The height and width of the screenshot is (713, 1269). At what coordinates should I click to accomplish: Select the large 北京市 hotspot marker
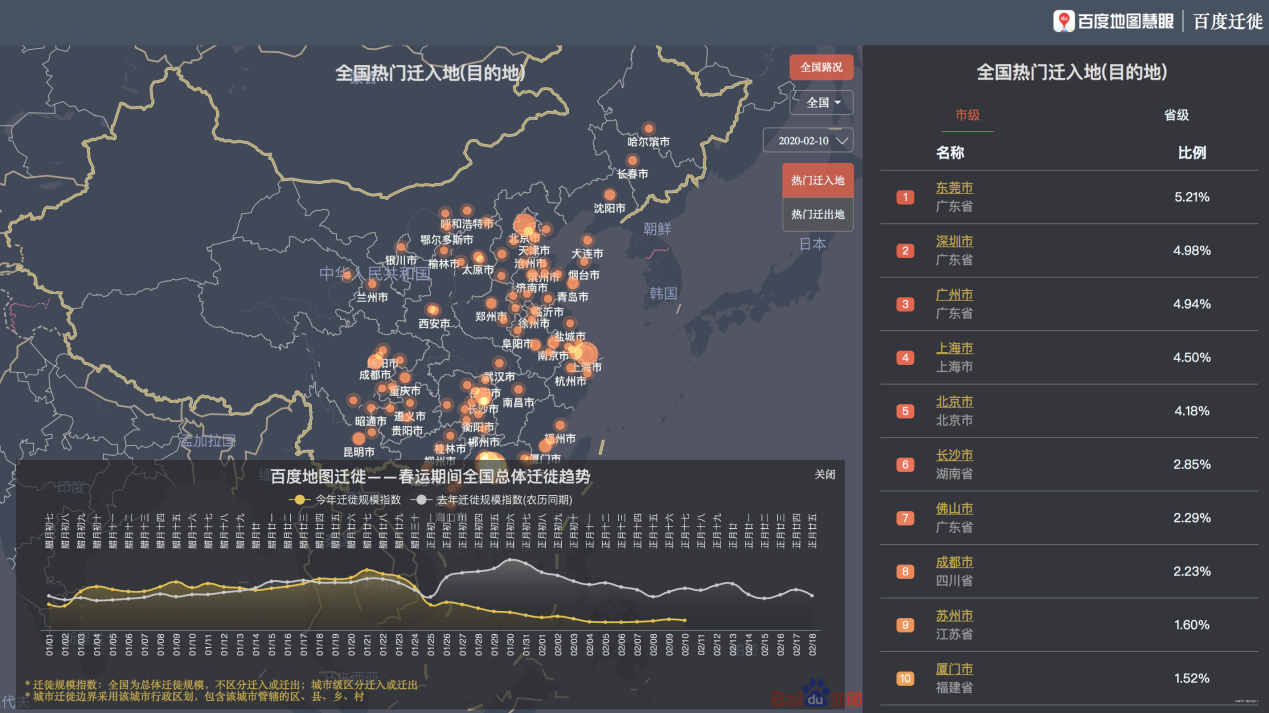tap(524, 225)
